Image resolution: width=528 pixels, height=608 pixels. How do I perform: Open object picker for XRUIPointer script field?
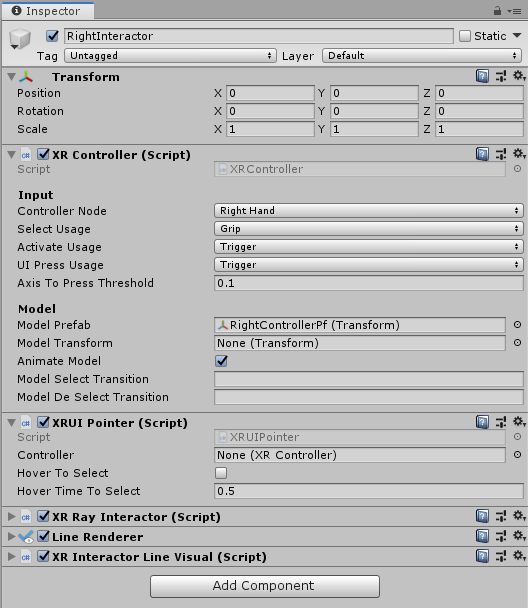pyautogui.click(x=517, y=437)
